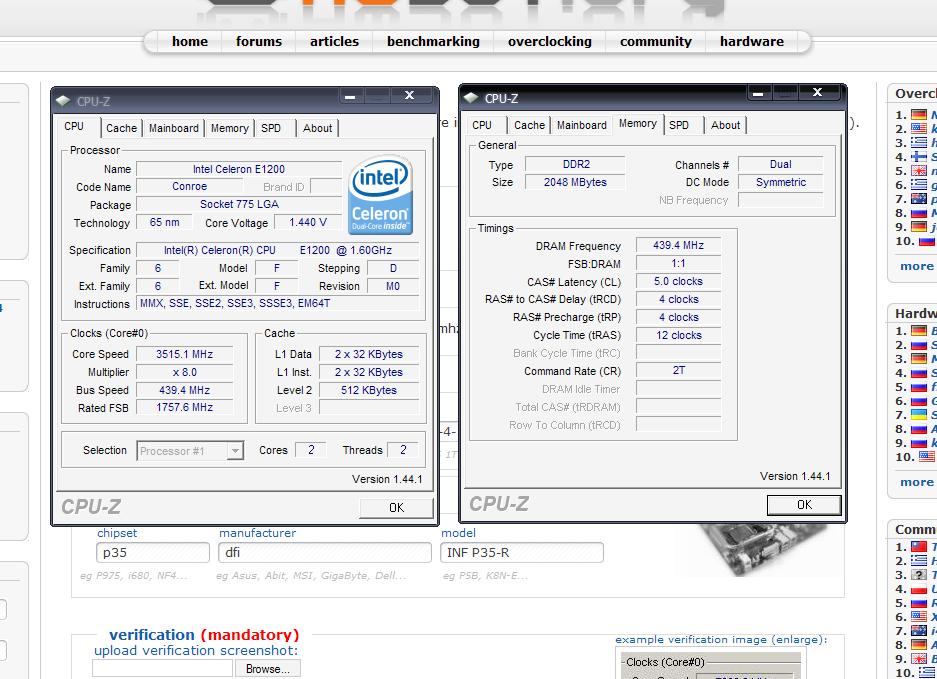The width and height of the screenshot is (937, 679).
Task: Click the verification screenshot file path field
Action: tap(162, 668)
